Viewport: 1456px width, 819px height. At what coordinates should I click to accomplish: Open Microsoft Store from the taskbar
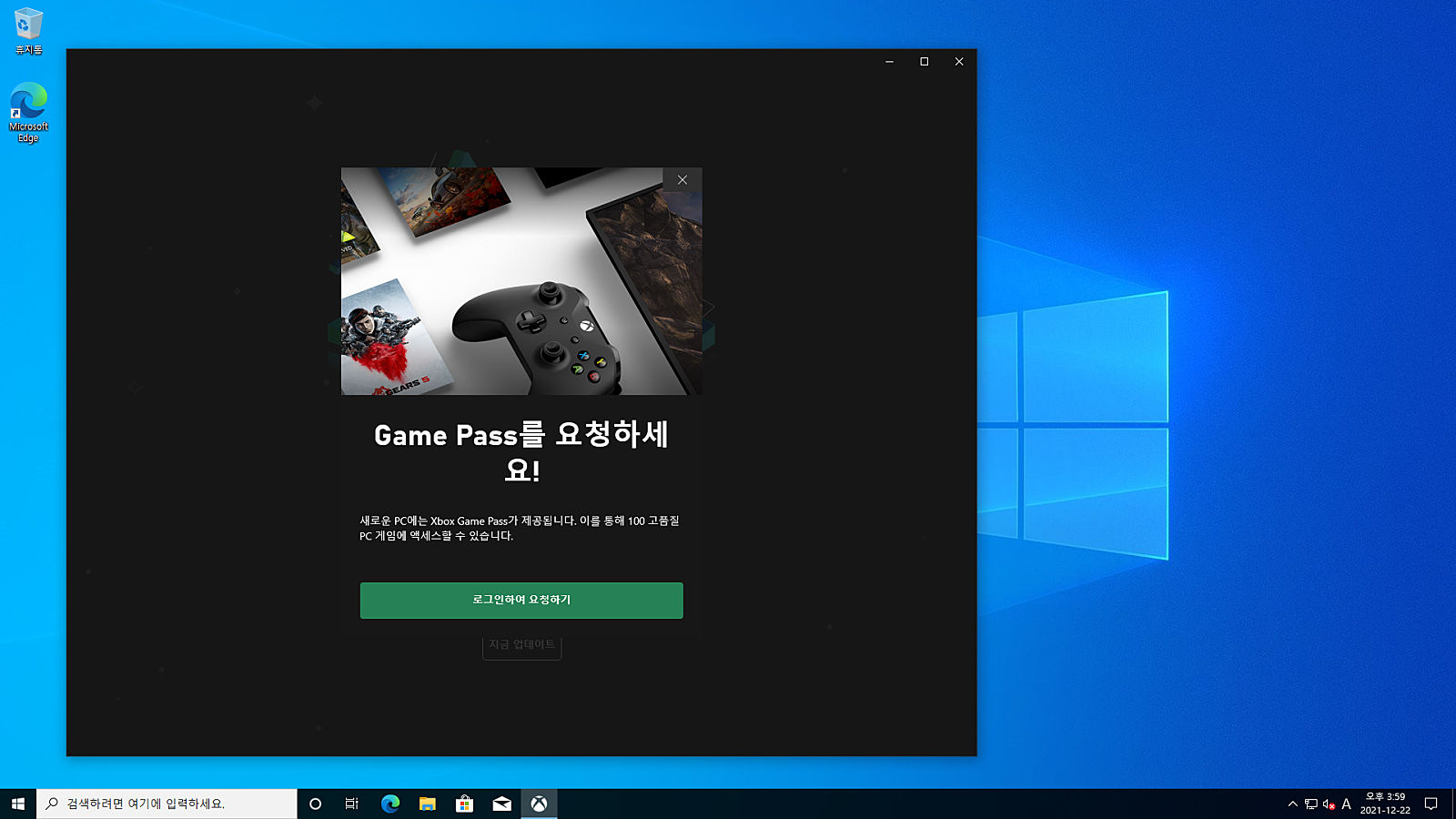click(x=465, y=804)
